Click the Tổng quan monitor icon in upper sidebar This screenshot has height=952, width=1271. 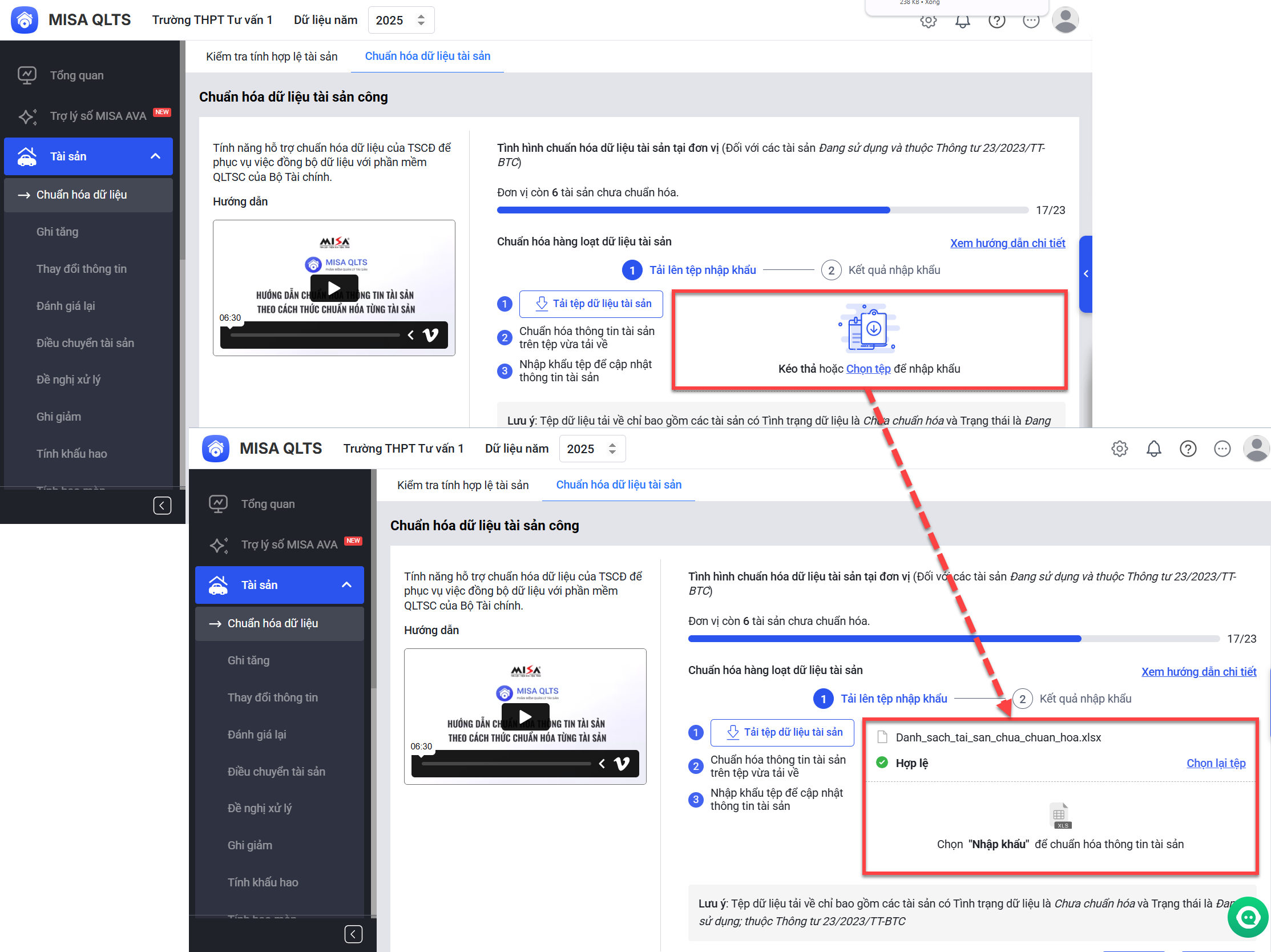(x=27, y=75)
